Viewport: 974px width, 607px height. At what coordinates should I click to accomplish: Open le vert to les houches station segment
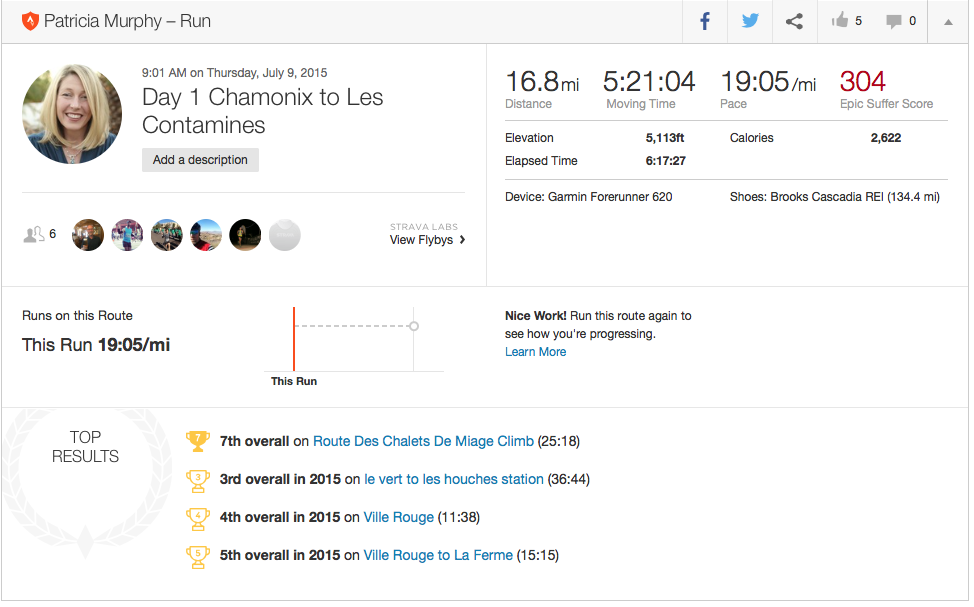click(x=454, y=479)
